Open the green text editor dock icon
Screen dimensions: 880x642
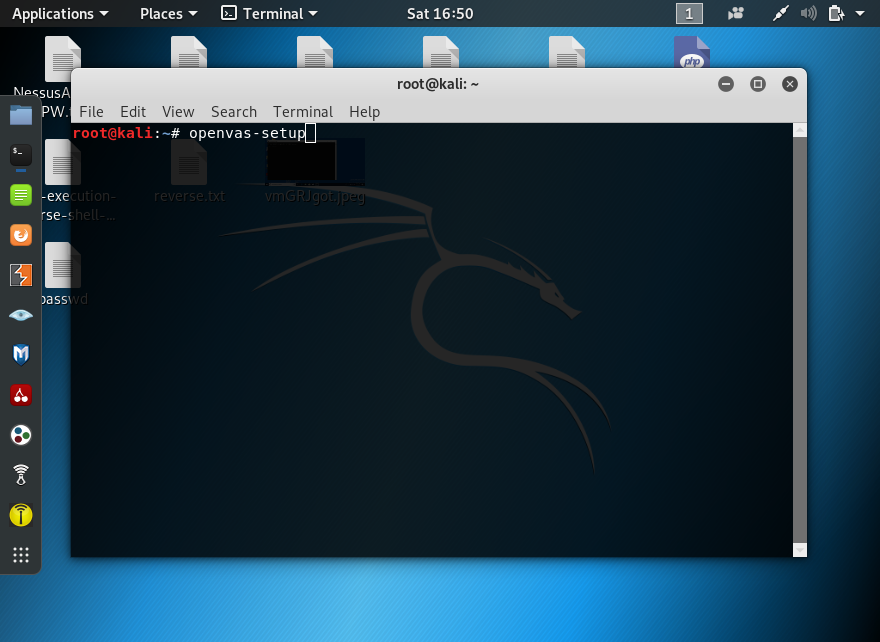(21, 195)
